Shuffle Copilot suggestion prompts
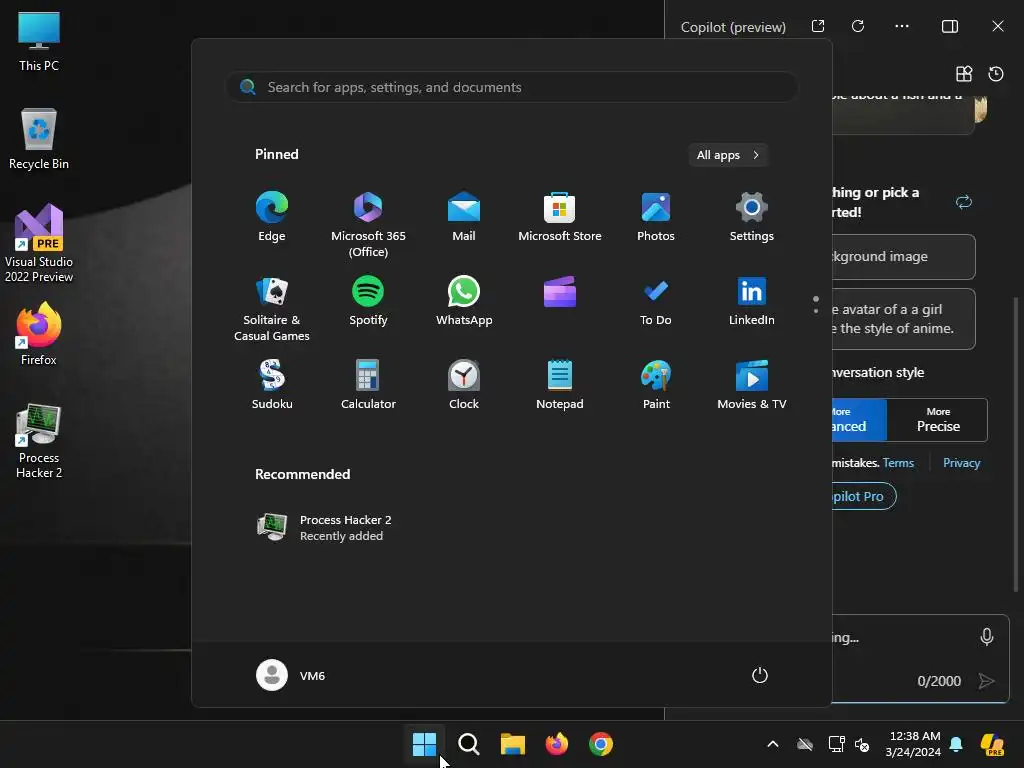1024x768 pixels. tap(964, 202)
